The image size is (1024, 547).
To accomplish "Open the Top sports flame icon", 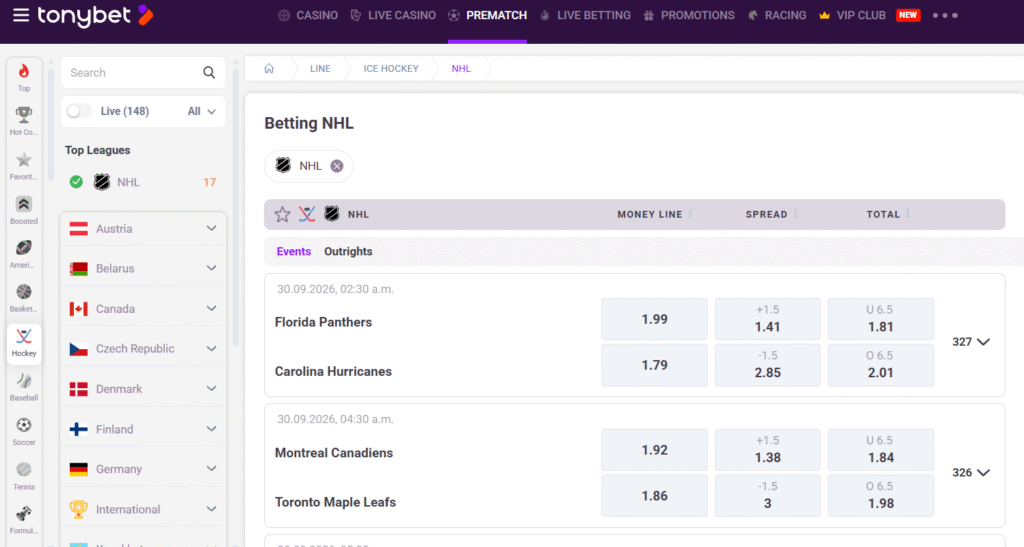I will pyautogui.click(x=24, y=71).
